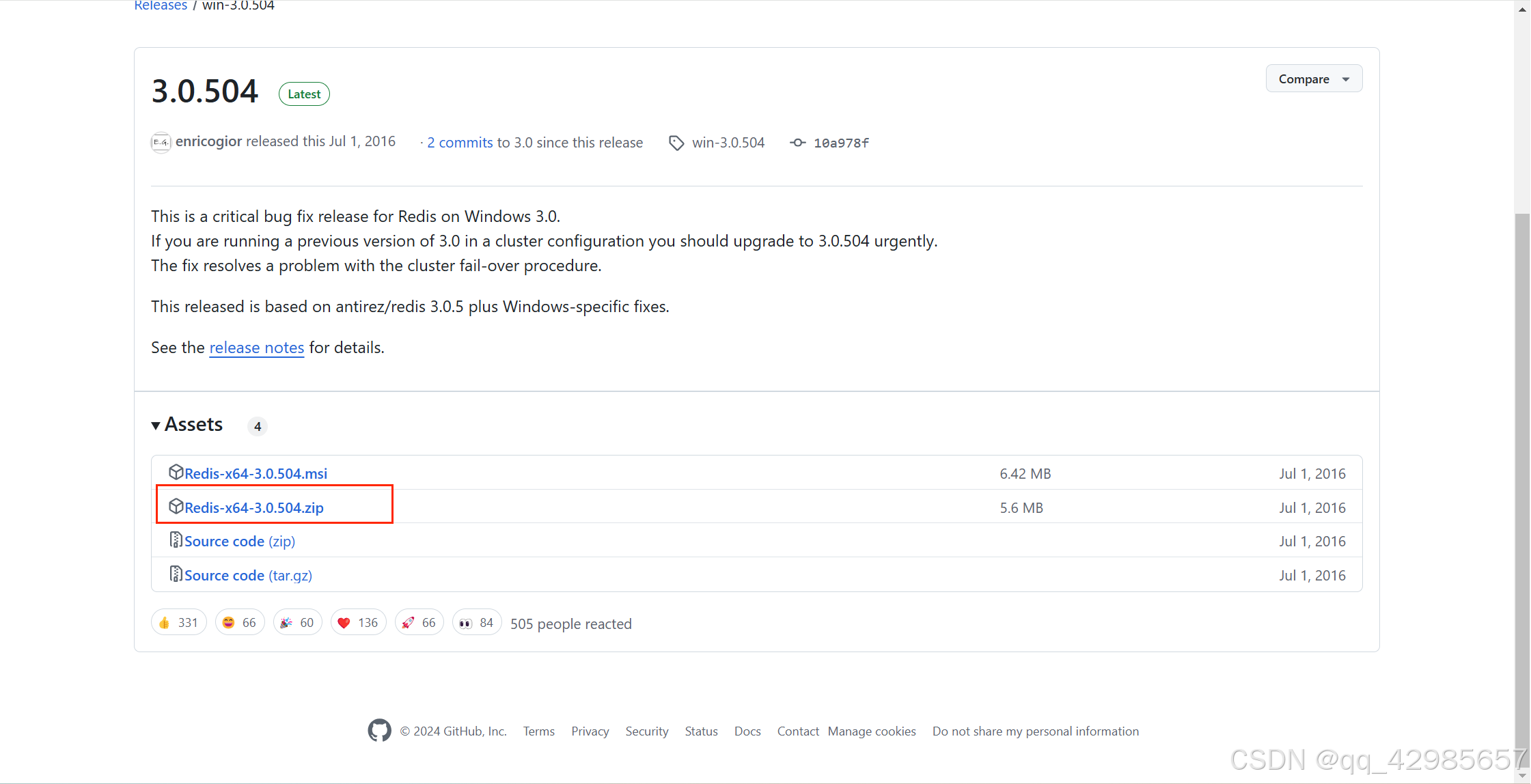Toggle the thumbs up reaction

pos(178,623)
